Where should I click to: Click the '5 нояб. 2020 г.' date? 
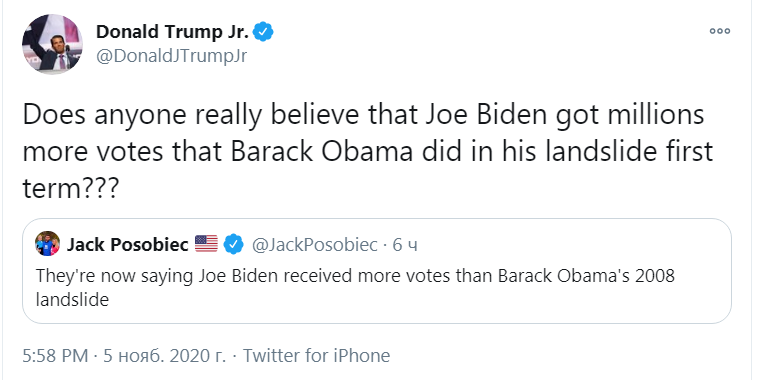coord(165,356)
